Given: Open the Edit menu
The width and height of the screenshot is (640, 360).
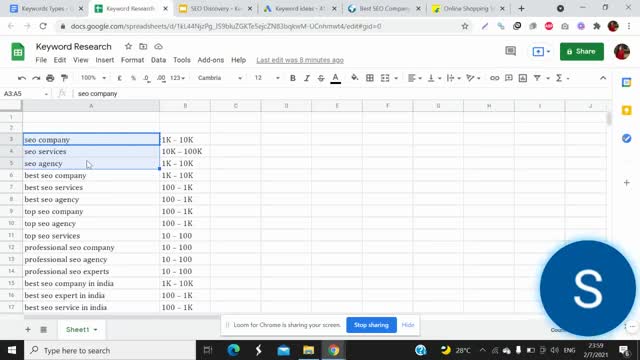Looking at the screenshot, I should pyautogui.click(x=60, y=60).
